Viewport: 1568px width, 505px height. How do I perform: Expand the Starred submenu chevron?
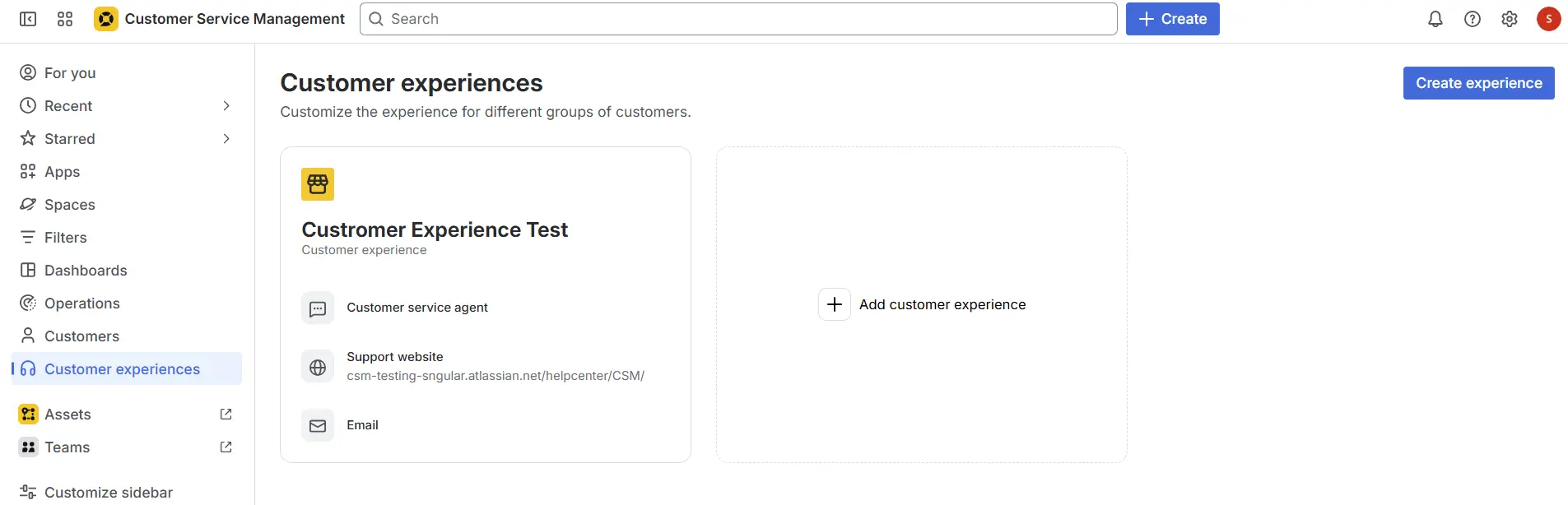click(x=226, y=139)
